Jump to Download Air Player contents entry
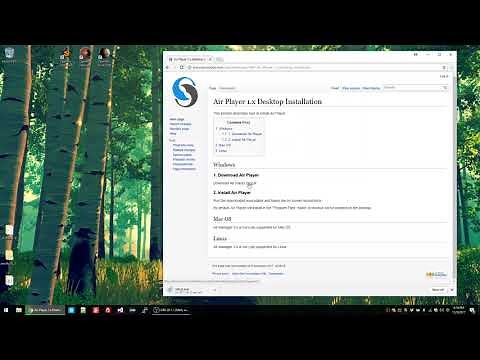 pyautogui.click(x=242, y=134)
